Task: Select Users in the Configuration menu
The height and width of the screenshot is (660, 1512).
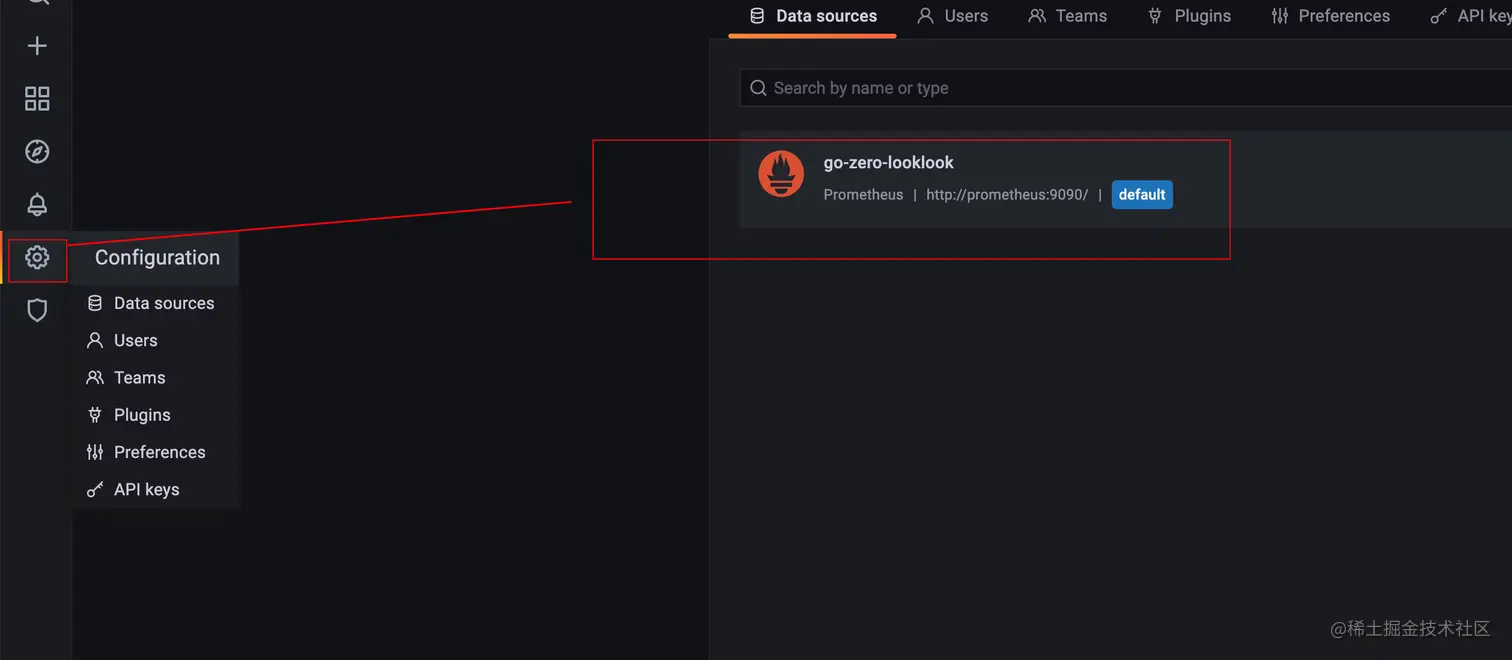Action: (156, 340)
